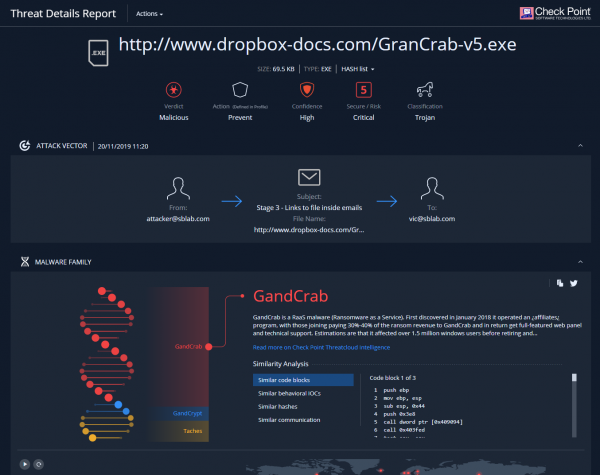Collapse the Attack Vector section
Viewport: 600px width, 475px height.
tap(580, 146)
